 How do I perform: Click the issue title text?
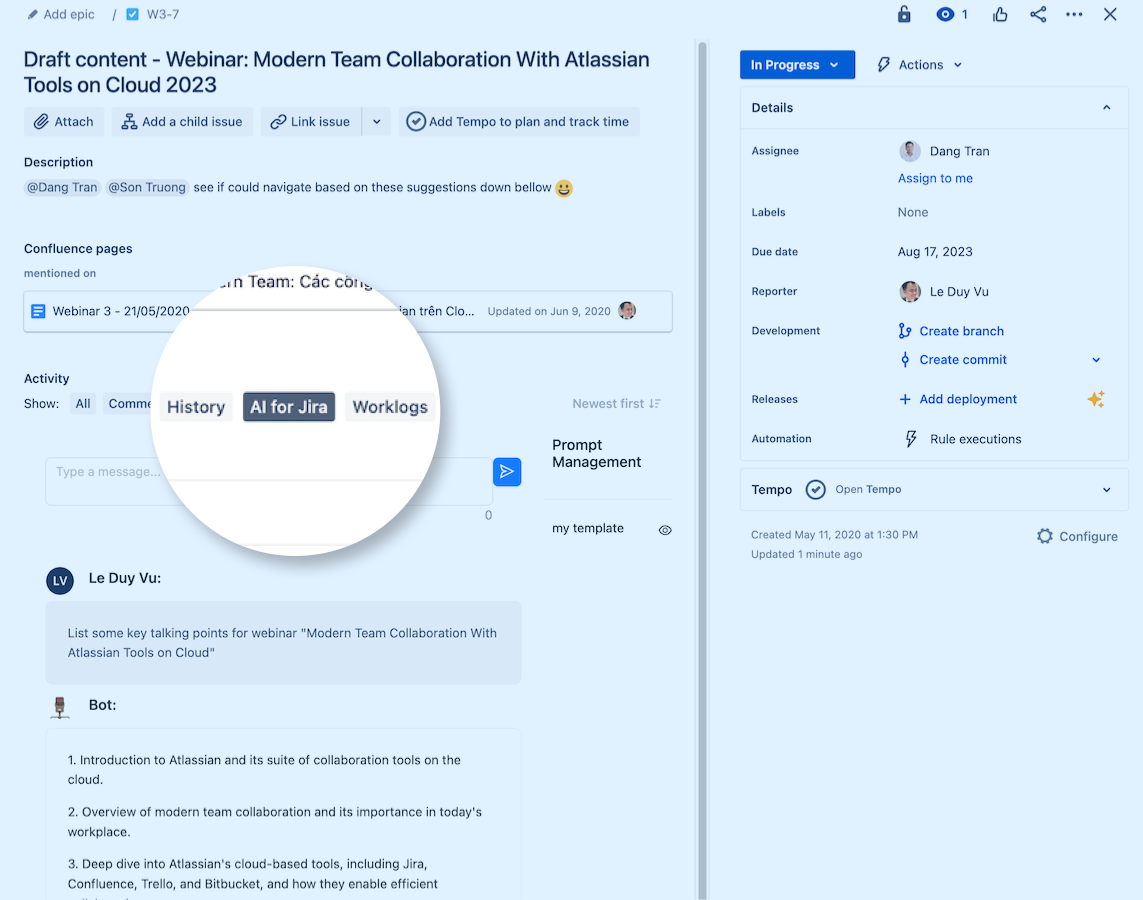[336, 72]
